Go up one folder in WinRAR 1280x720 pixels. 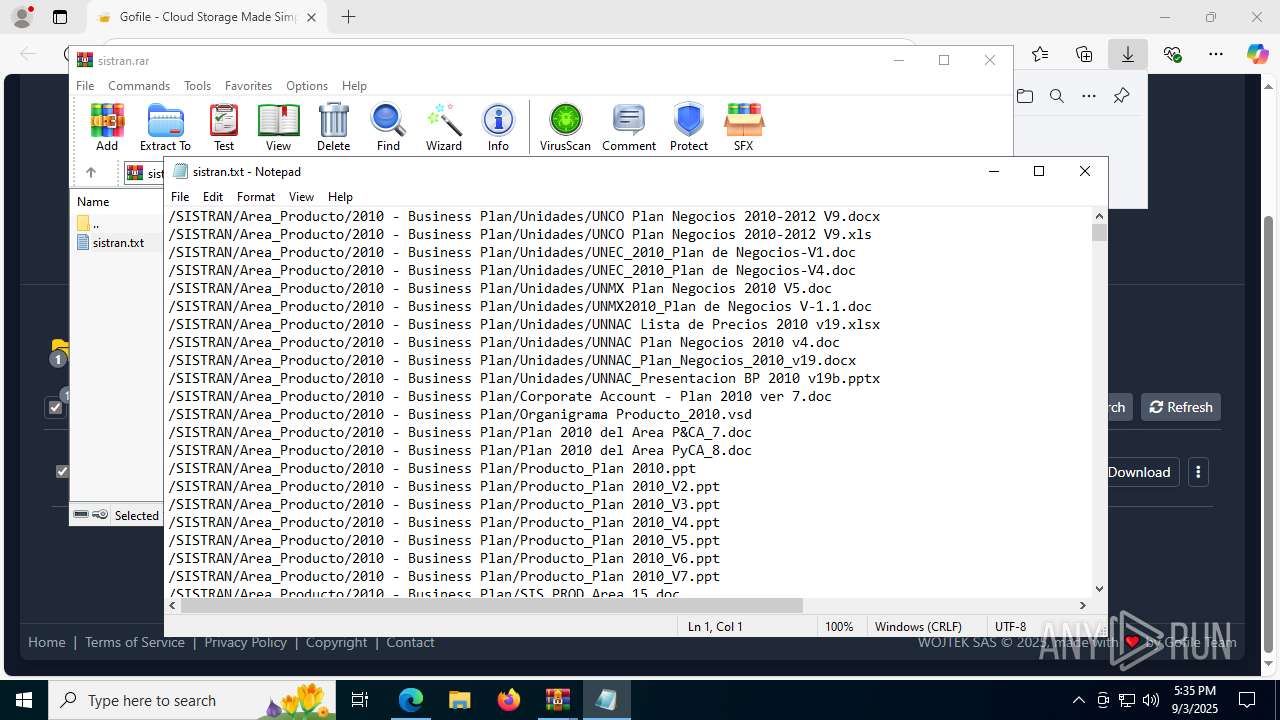90,172
